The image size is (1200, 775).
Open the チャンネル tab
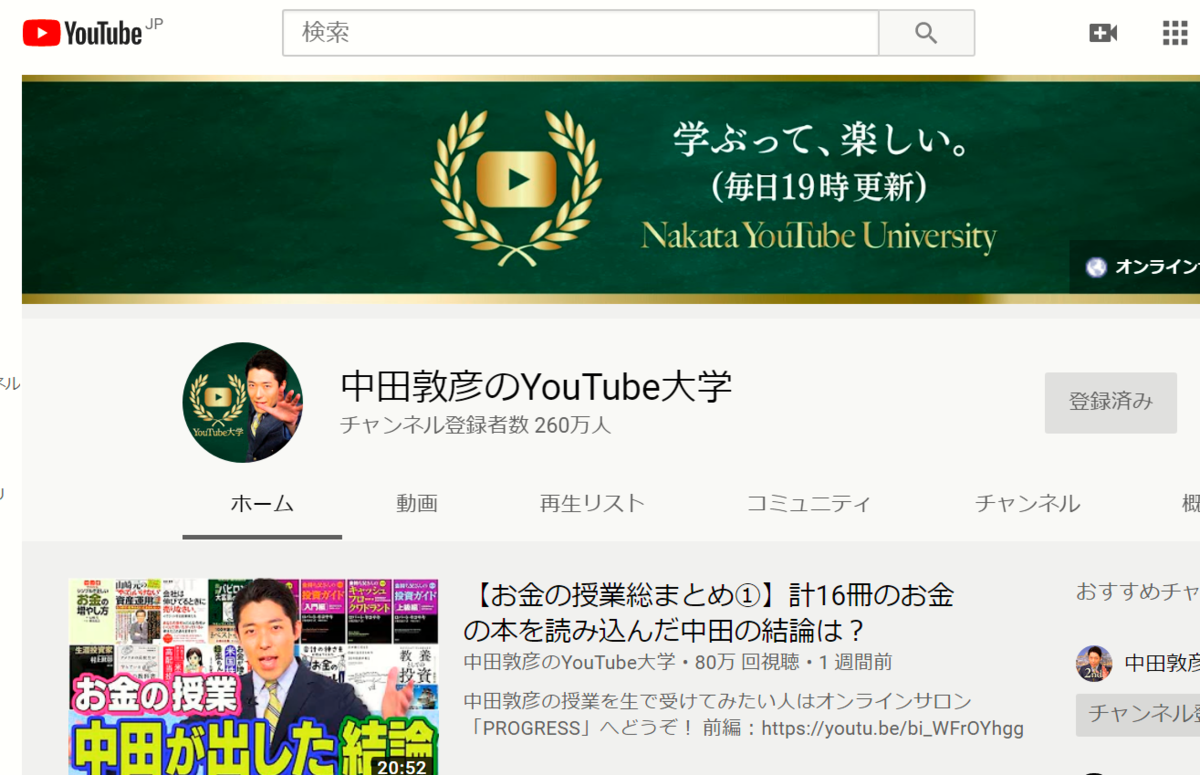coord(1027,504)
